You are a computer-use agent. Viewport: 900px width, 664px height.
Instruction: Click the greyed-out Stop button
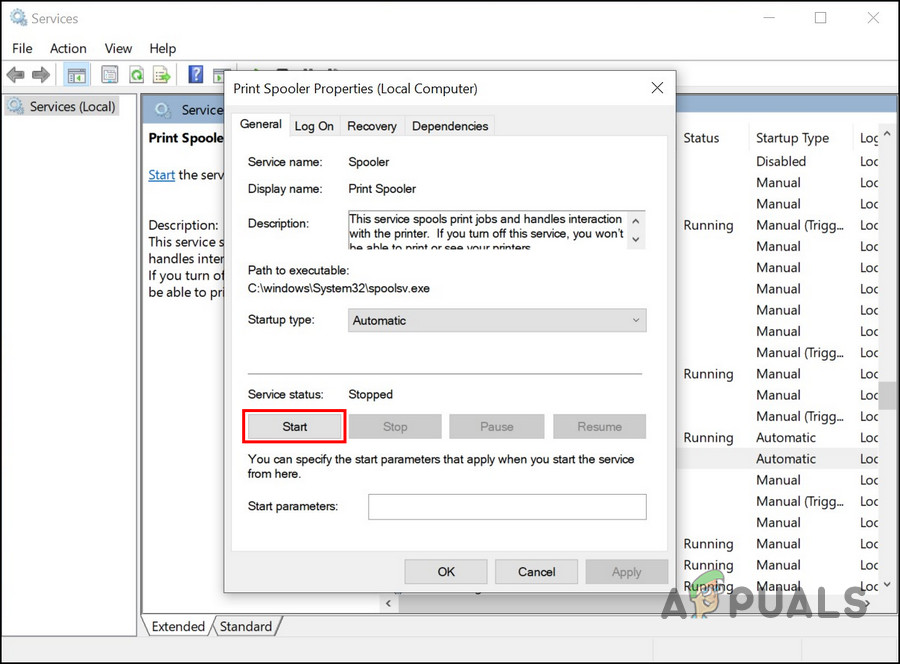[x=395, y=426]
